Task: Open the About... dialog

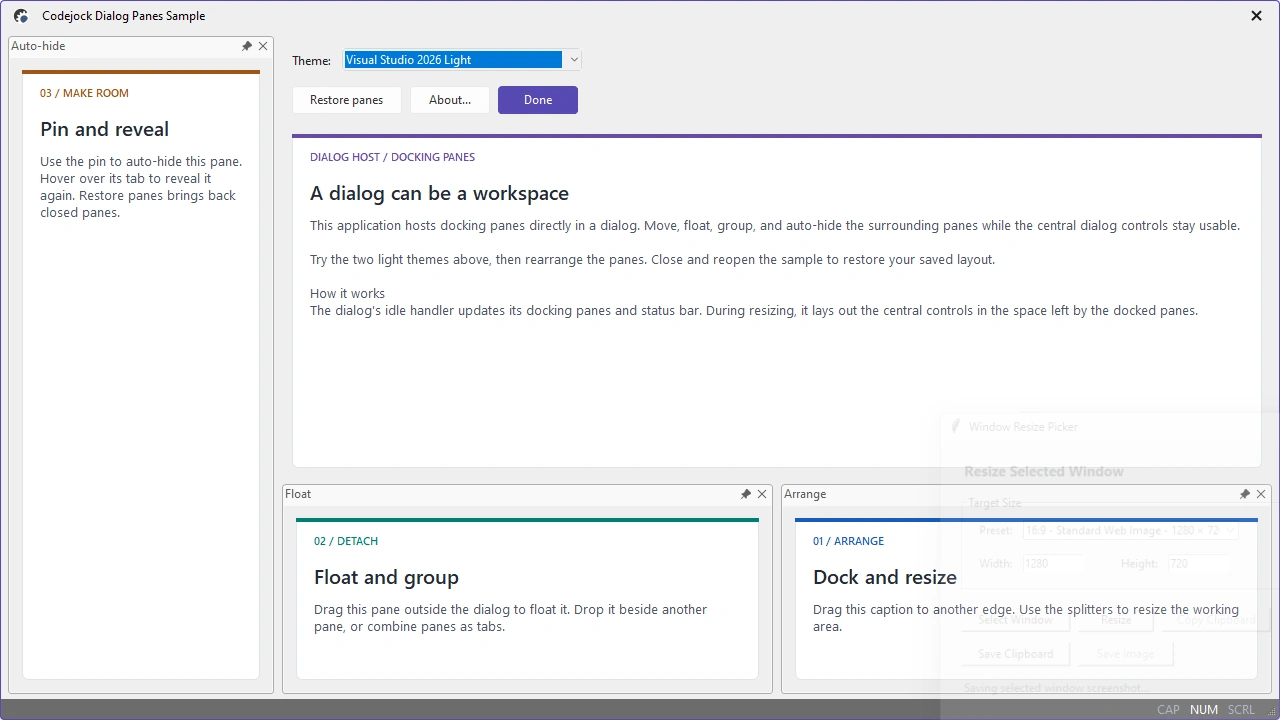Action: point(450,100)
